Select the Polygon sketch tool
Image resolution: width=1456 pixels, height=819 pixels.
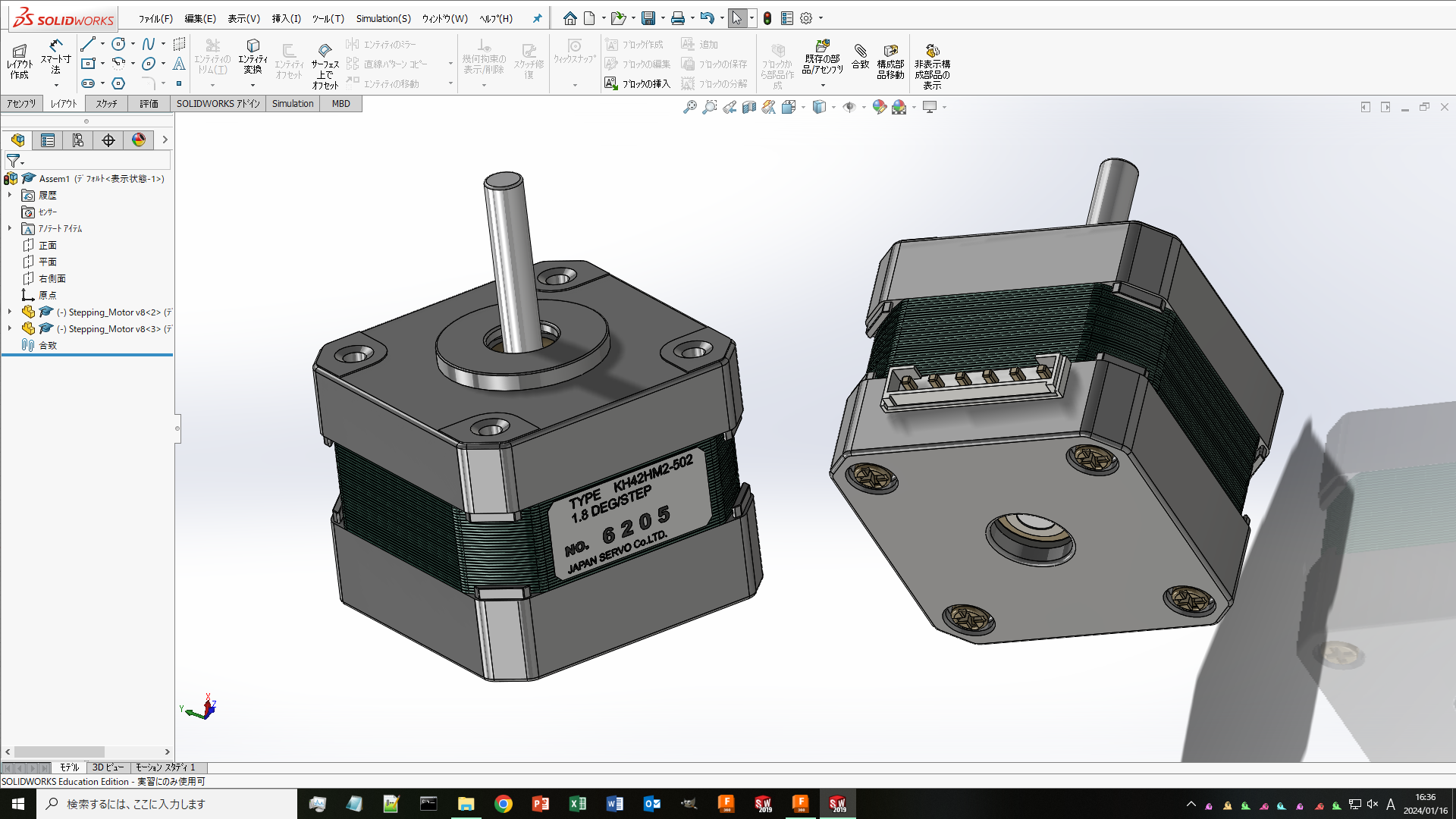(118, 83)
